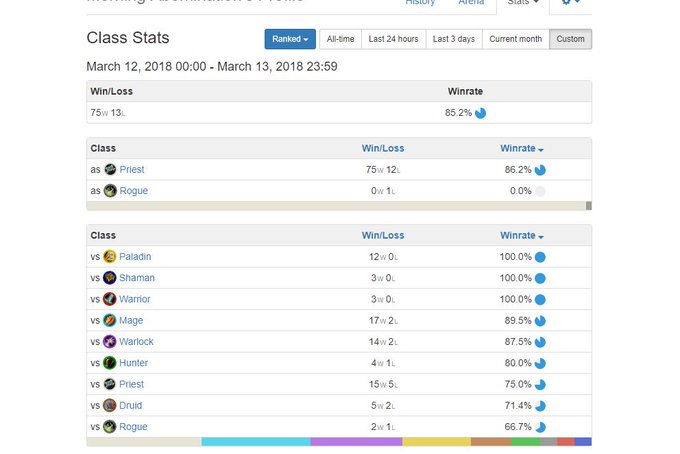Select the Last 3 days filter
The image size is (680, 454).
454,39
